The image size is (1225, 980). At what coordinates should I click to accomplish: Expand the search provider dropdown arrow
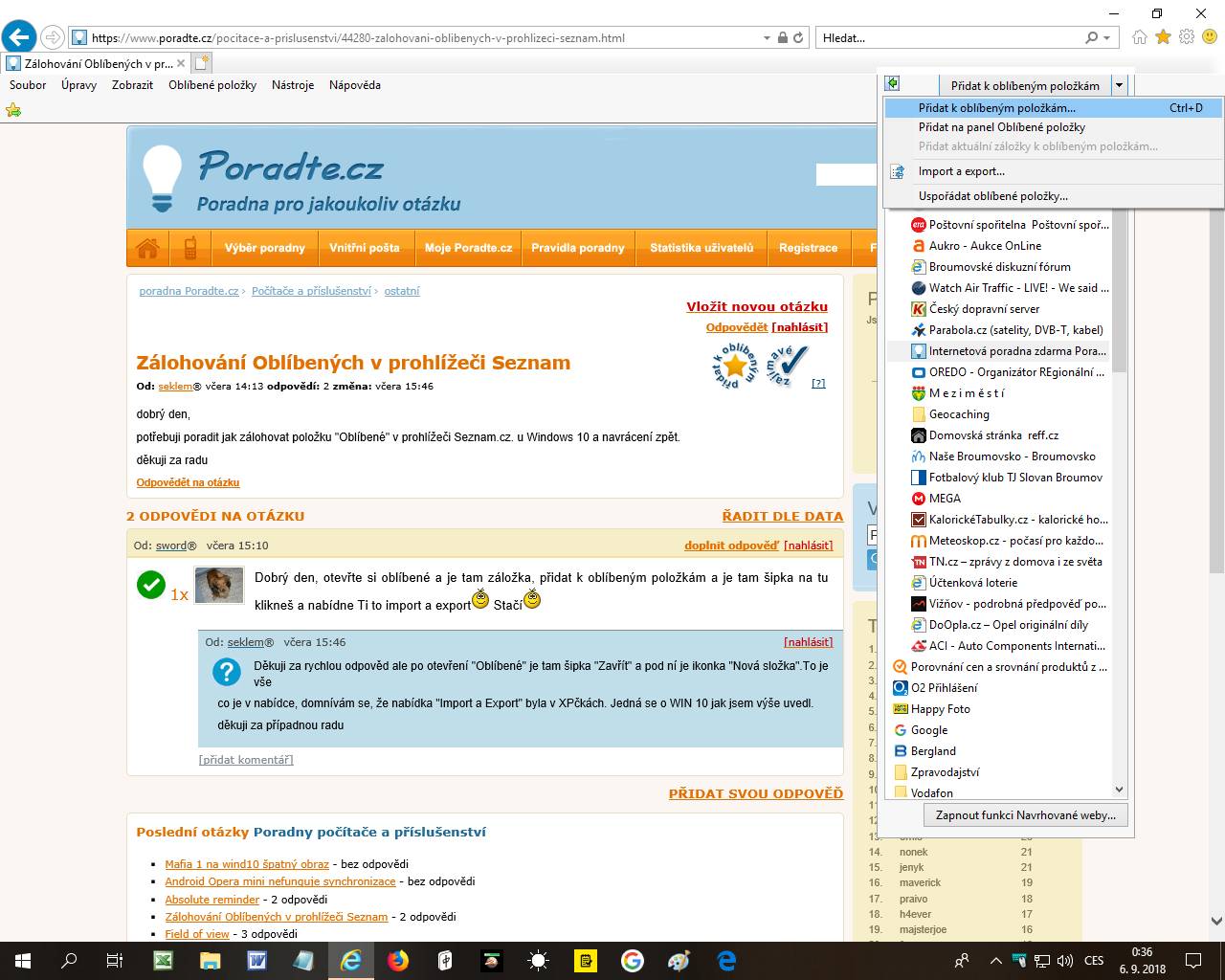point(1107,38)
